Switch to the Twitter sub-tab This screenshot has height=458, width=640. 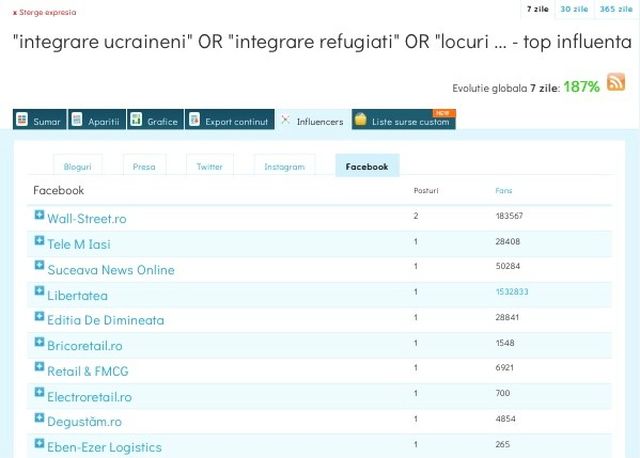[209, 166]
